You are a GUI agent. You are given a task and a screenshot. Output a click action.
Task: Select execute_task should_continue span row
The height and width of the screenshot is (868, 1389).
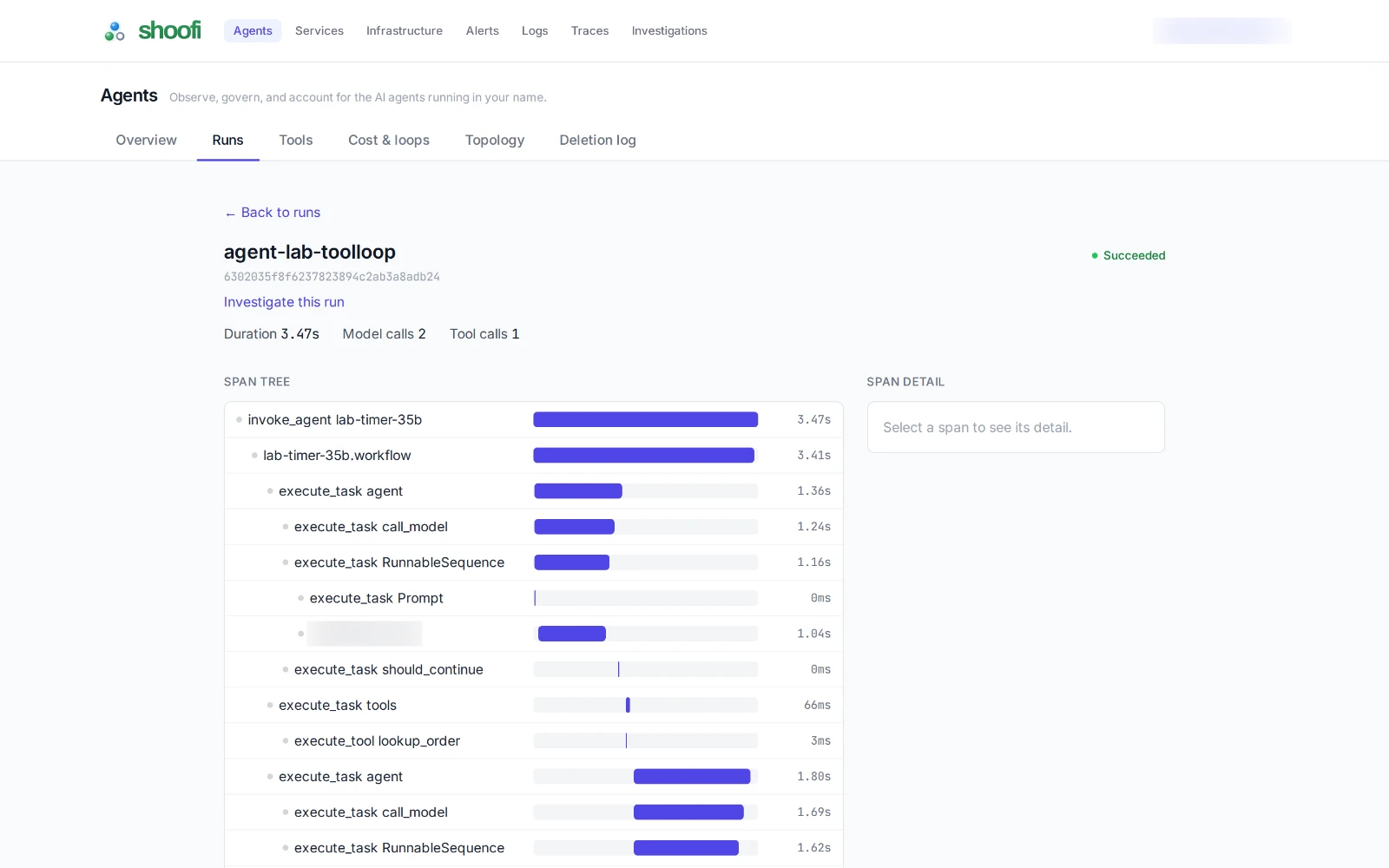pos(534,668)
